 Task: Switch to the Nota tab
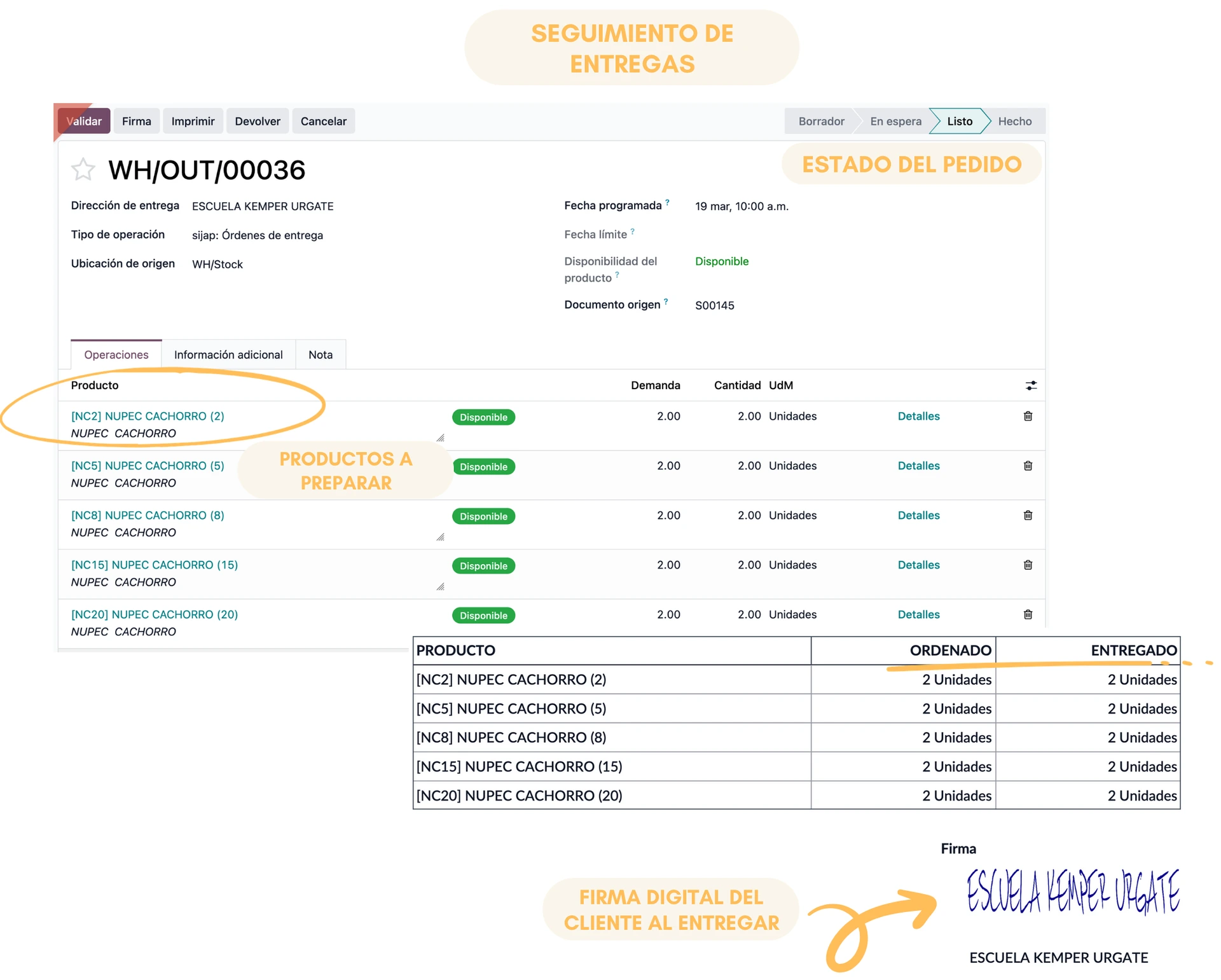[x=321, y=355]
